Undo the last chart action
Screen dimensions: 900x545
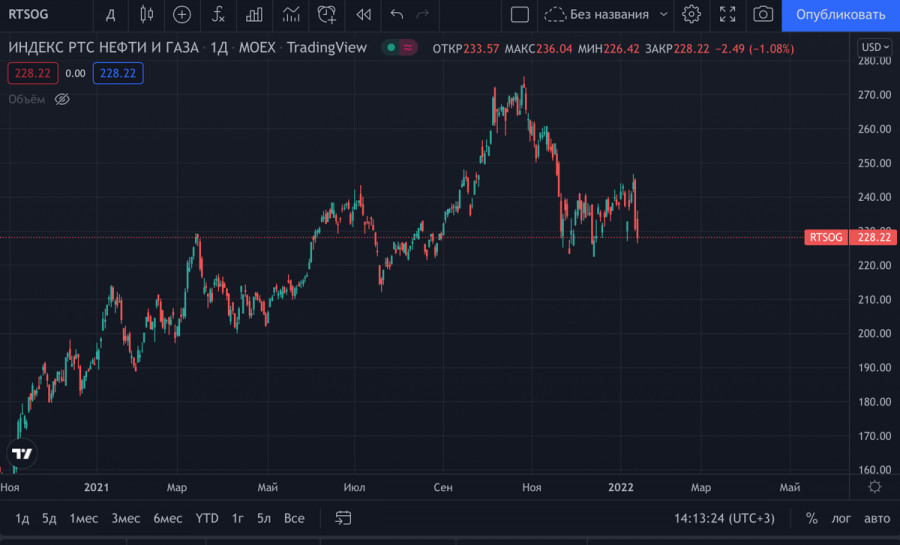point(397,14)
